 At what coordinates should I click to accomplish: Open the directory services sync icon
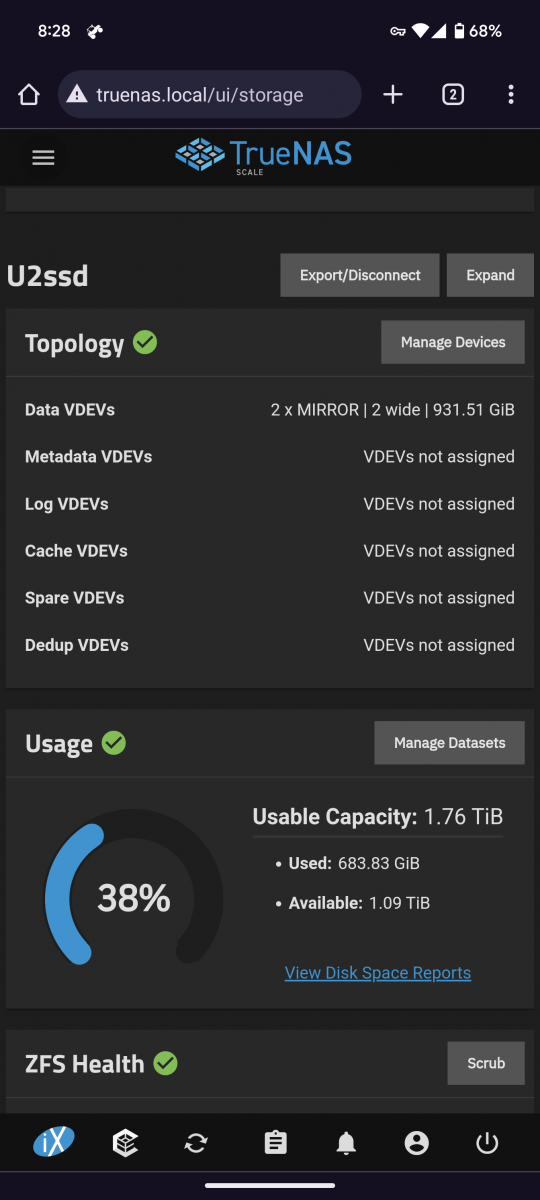196,1143
